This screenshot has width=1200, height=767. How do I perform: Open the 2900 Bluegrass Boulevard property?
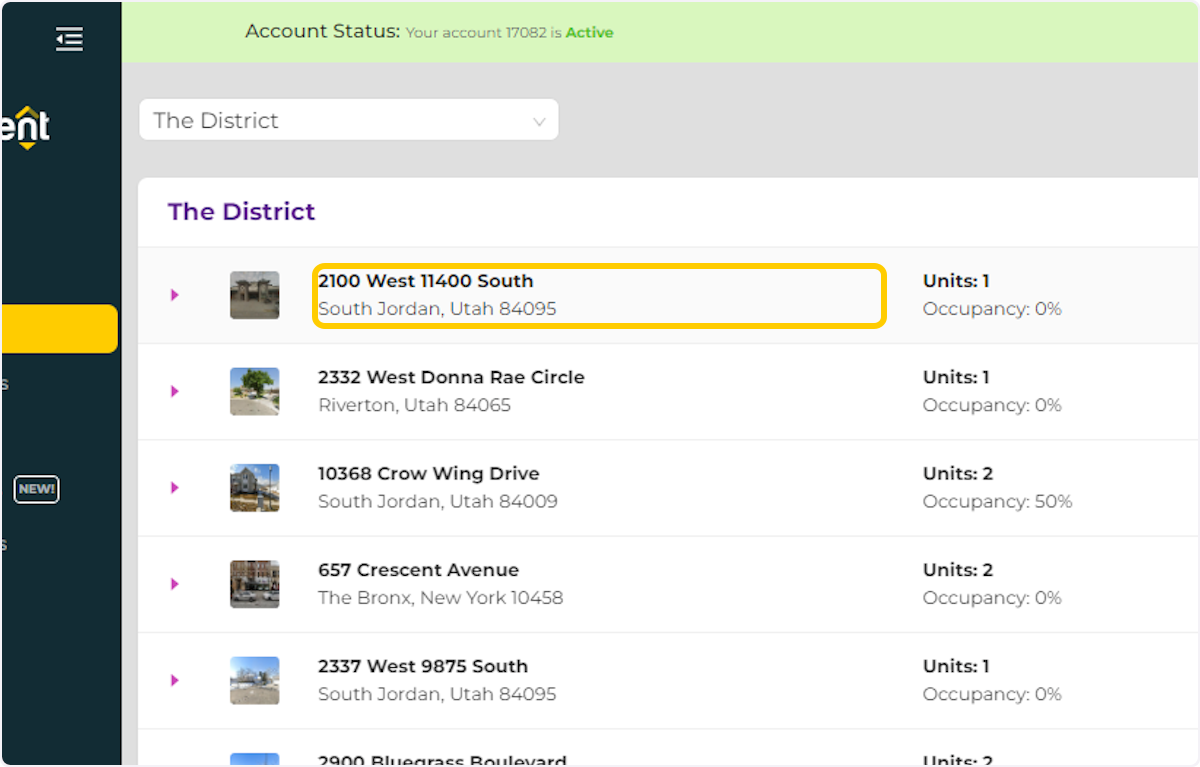(443, 760)
